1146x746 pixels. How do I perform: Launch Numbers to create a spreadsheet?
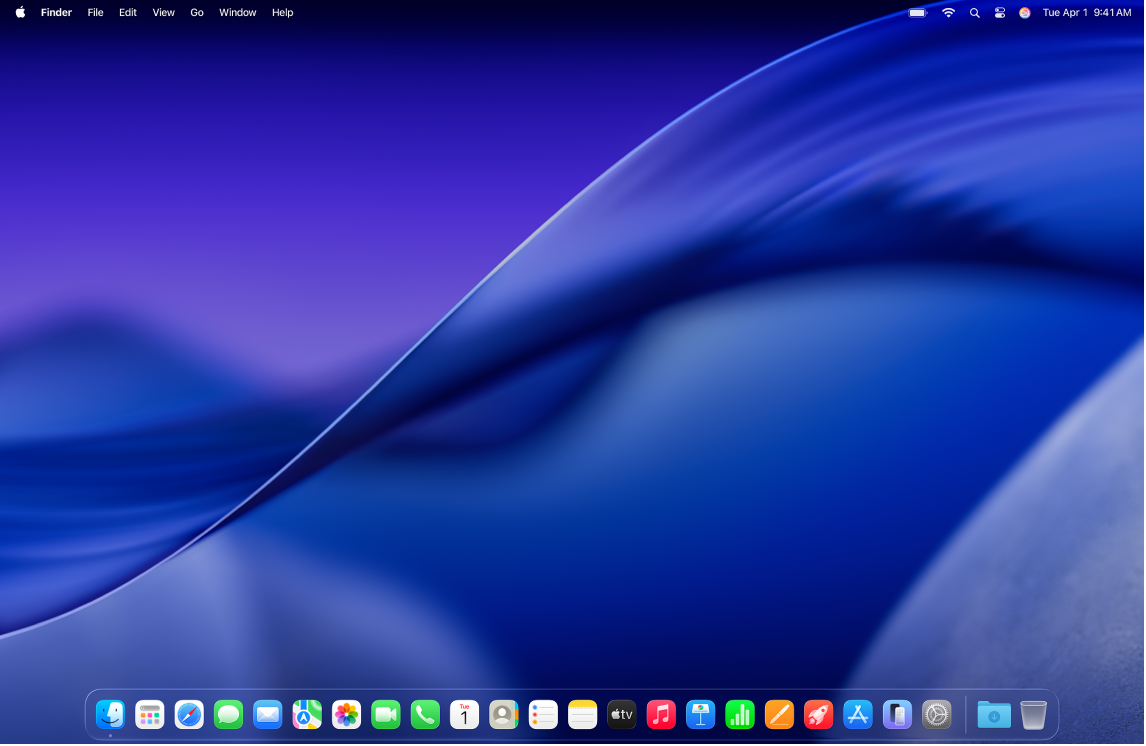pyautogui.click(x=739, y=714)
